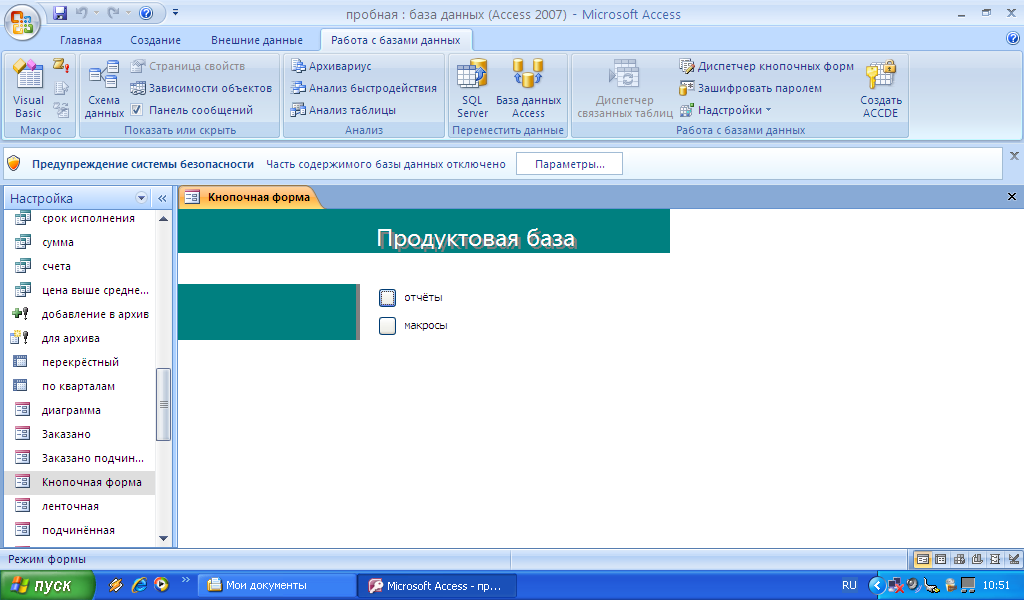Click the отчёты switchboard button
1024x600 pixels.
tap(387, 298)
